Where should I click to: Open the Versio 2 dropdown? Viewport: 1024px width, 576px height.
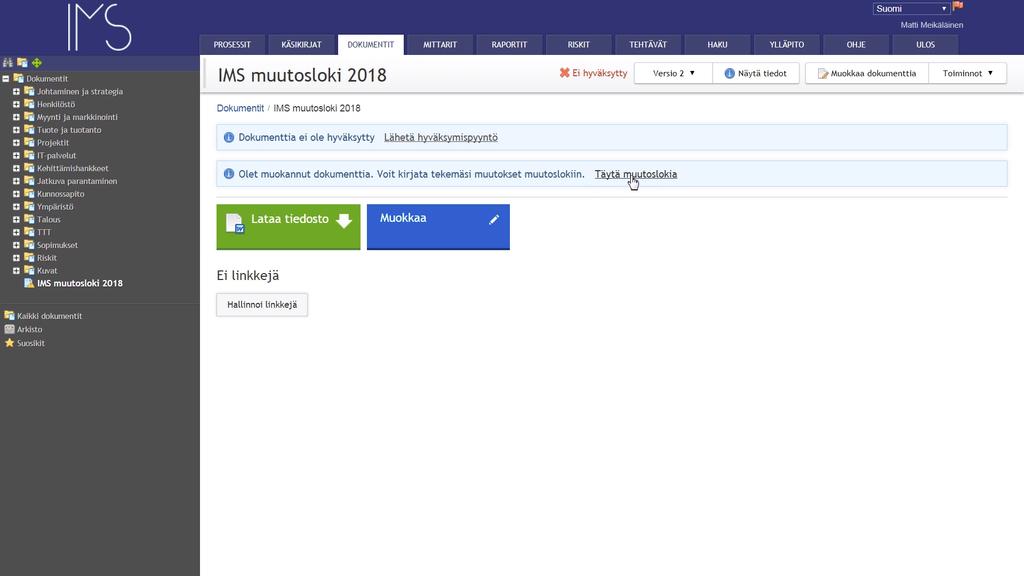(673, 73)
